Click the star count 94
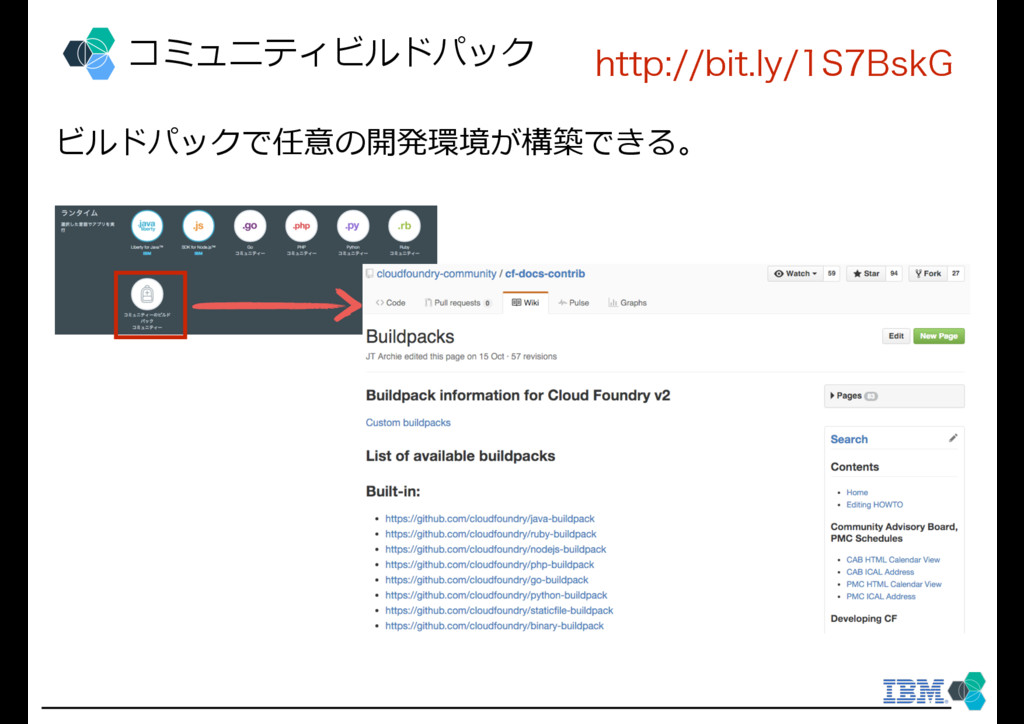Viewport: 1024px width, 724px height. [x=894, y=274]
